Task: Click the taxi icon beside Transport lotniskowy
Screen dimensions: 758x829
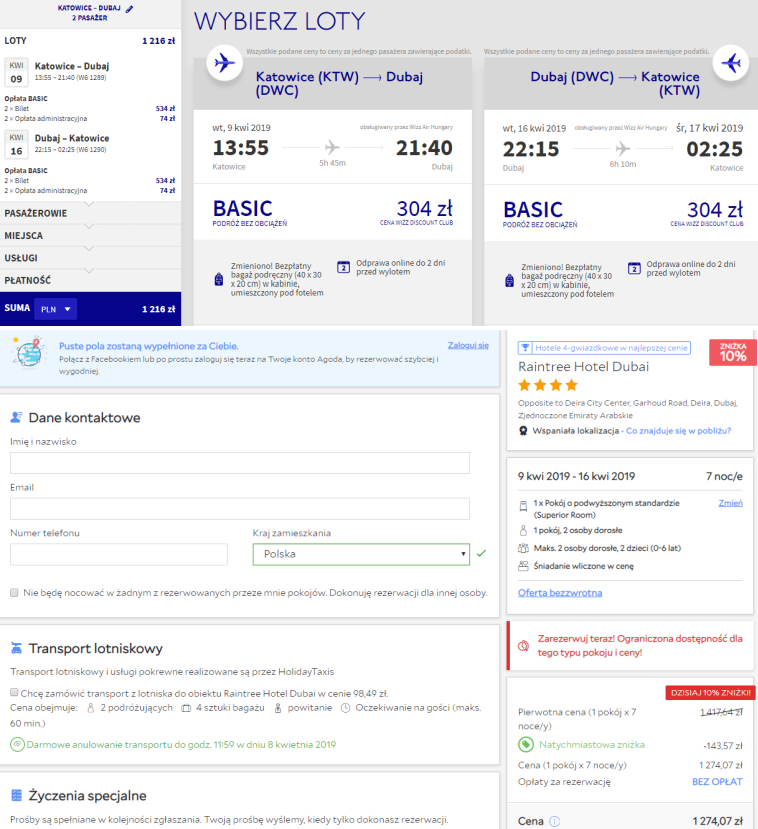Action: coord(16,648)
